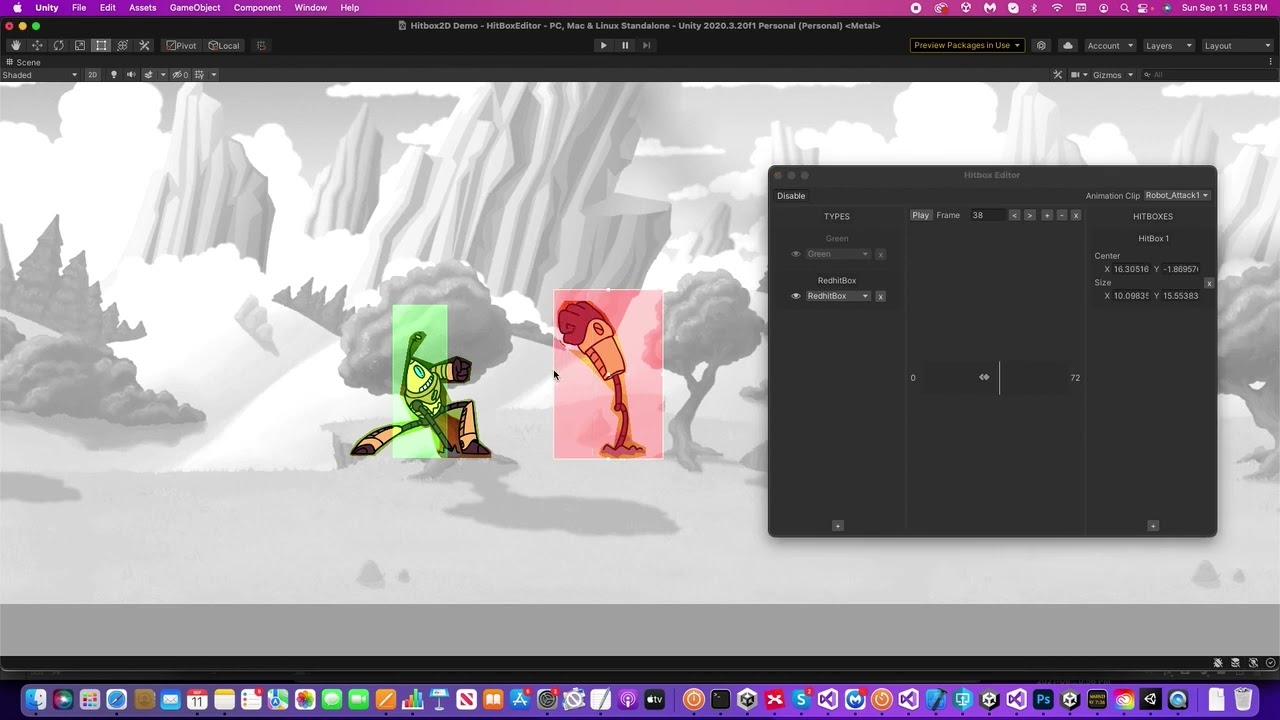Open Finder from the Dock

(35, 700)
